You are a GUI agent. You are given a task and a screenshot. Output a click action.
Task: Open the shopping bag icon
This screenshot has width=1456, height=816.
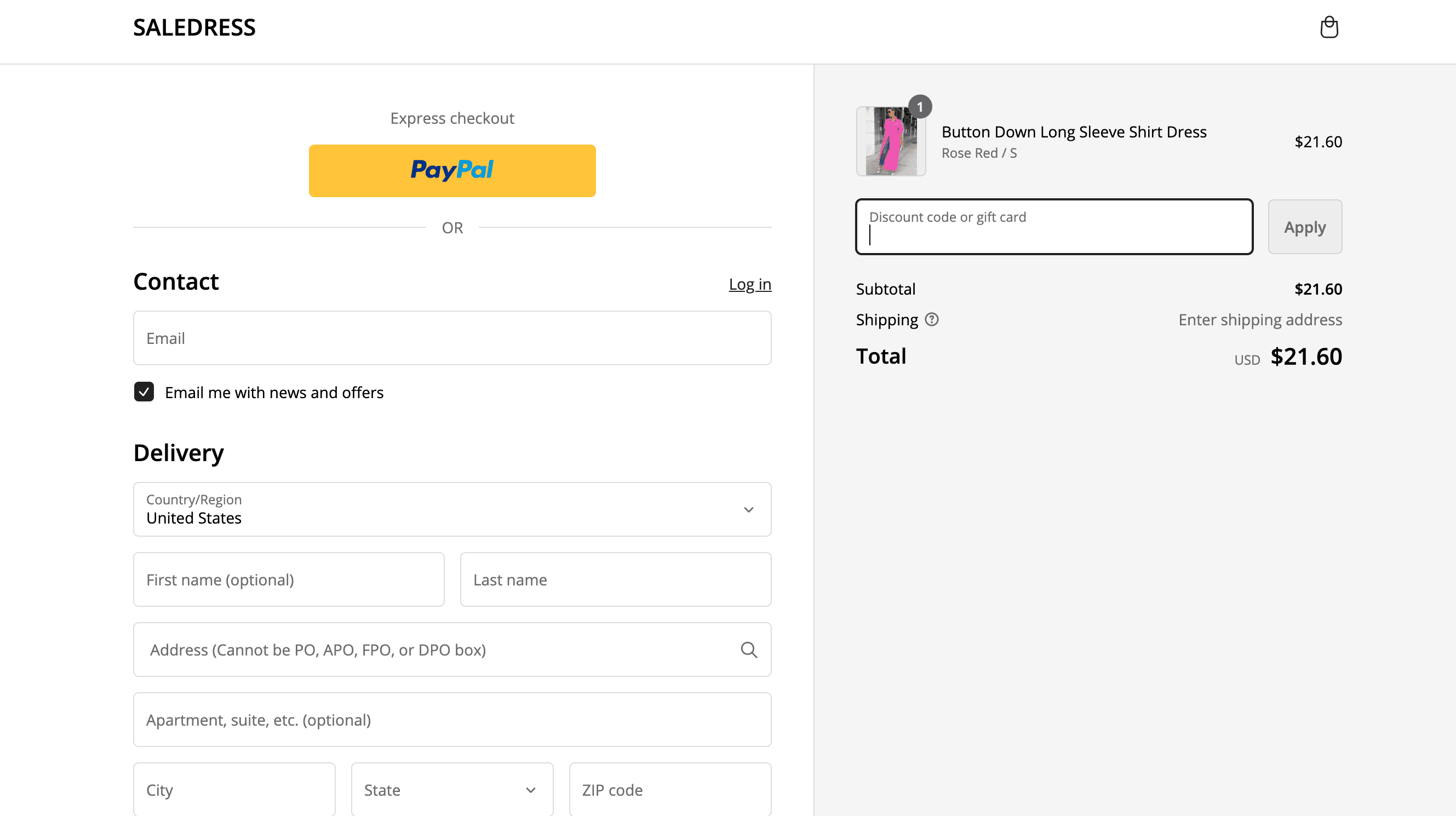pos(1329,27)
